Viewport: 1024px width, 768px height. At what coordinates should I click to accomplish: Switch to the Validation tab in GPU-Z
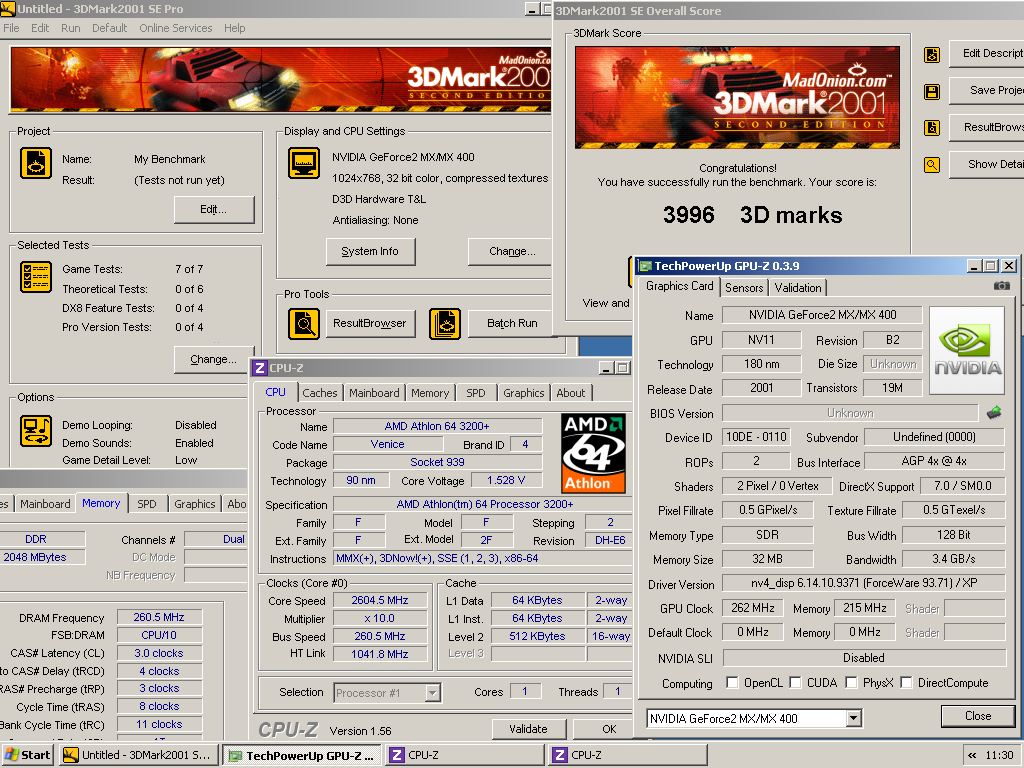[x=798, y=288]
